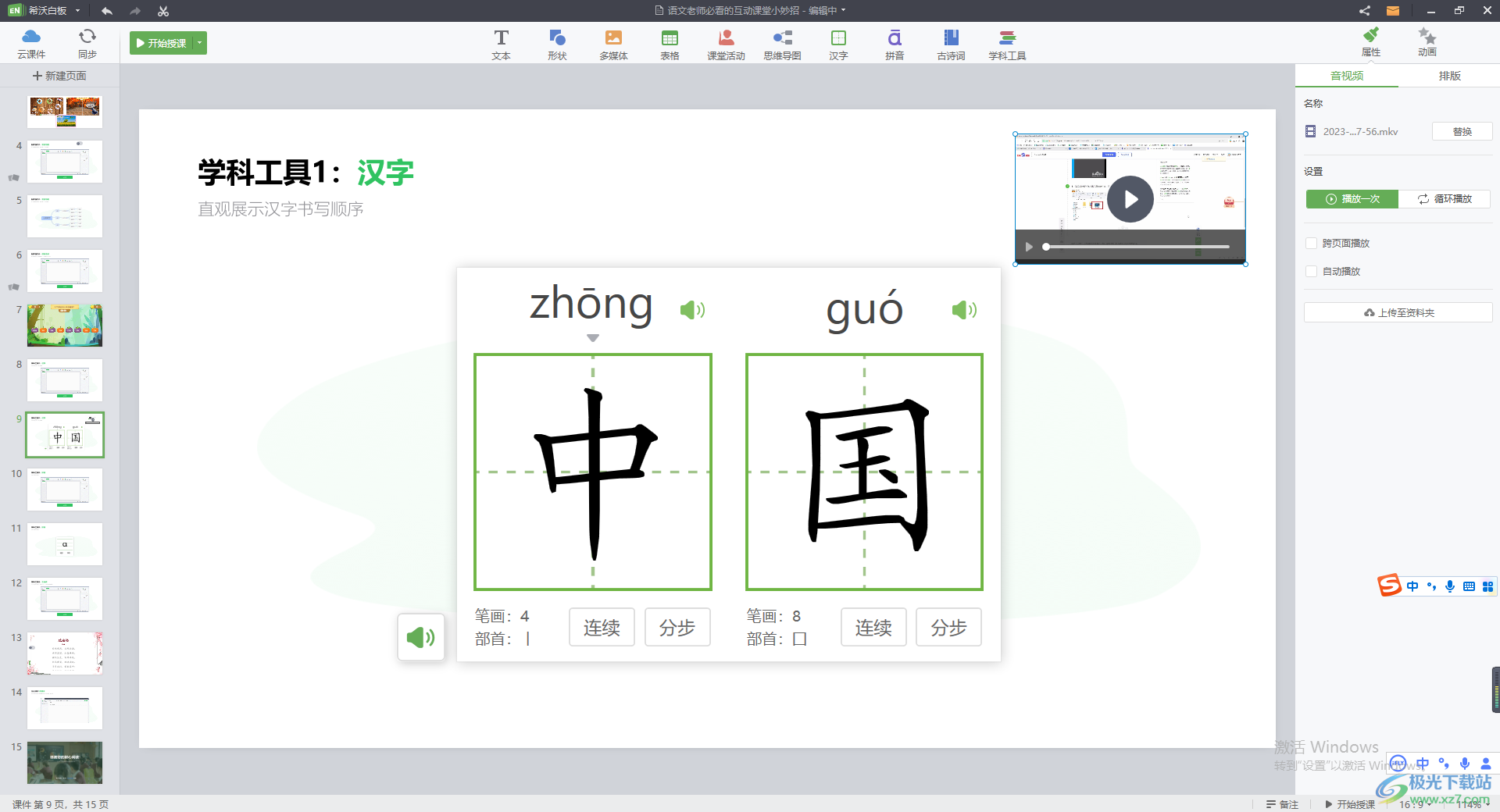The image size is (1500, 812).
Task: Click the 同步 sync icon
Action: (87, 43)
